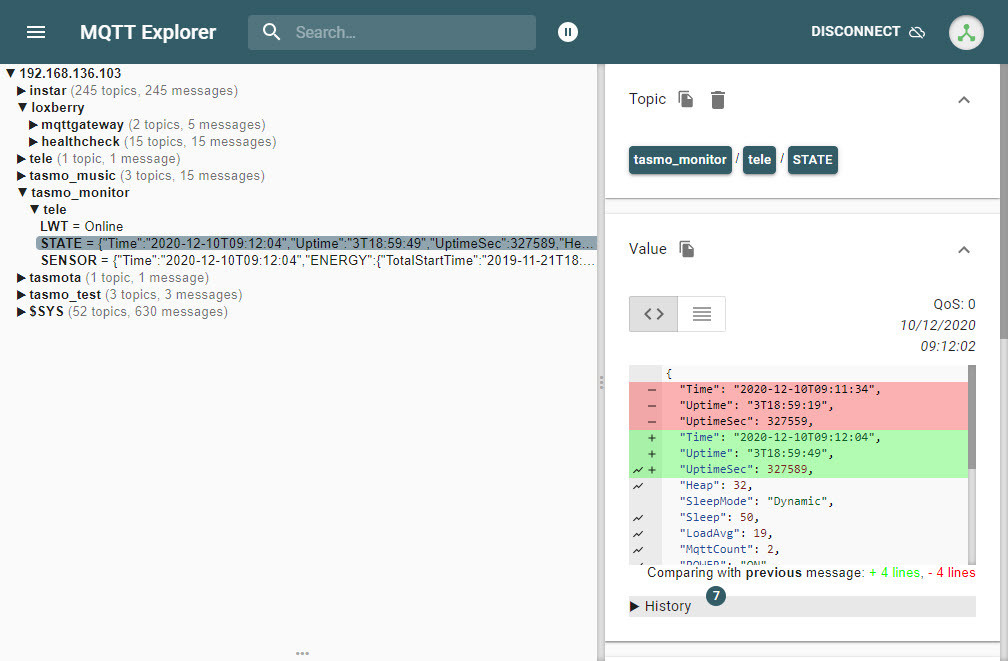Expand the tasmo_music node
This screenshot has width=1008, height=661.
[x=21, y=176]
